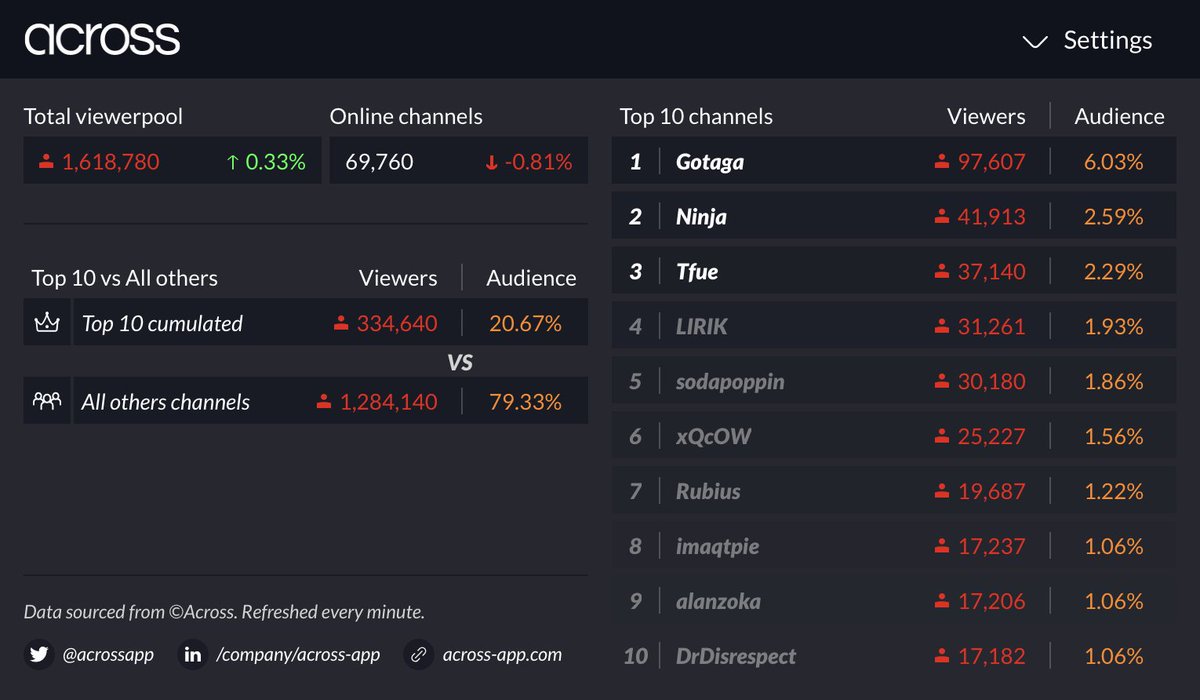Image resolution: width=1200 pixels, height=700 pixels.
Task: Click the viewer icon in the Rubius row
Action: 940,491
